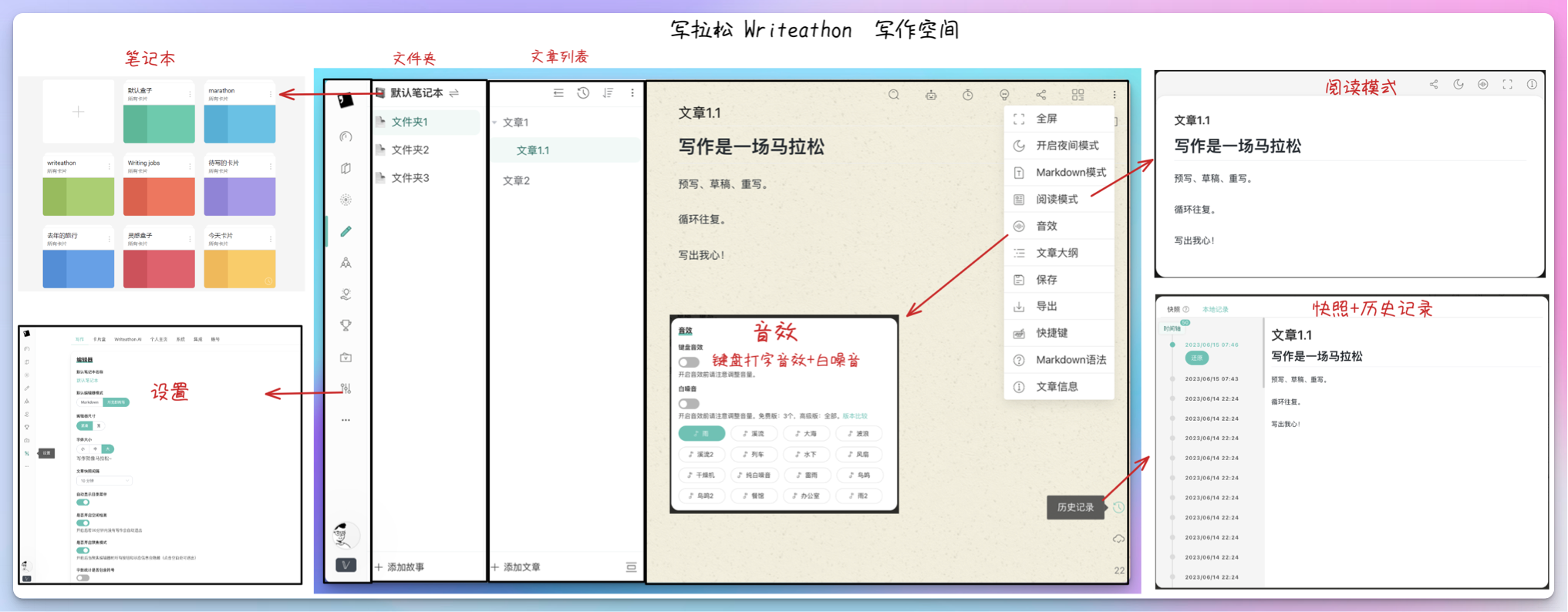Select the 雨 white noise sound button

tap(702, 433)
